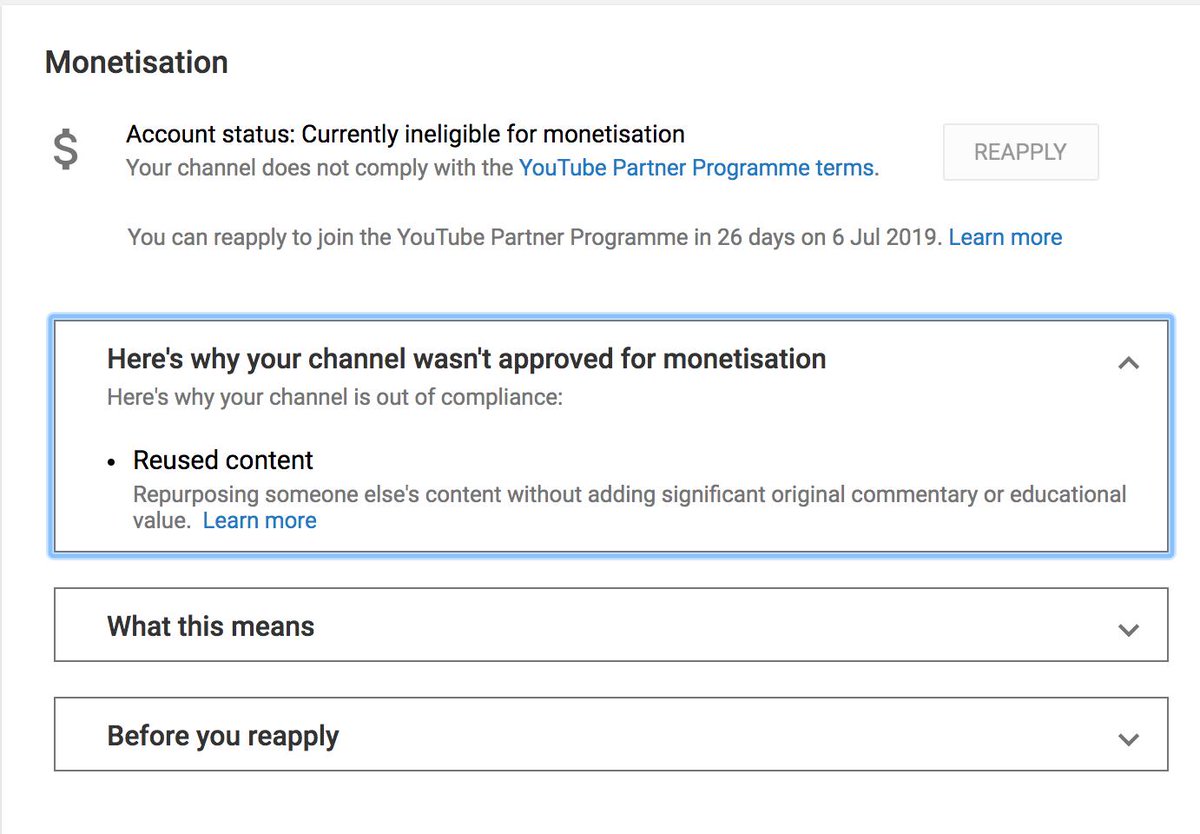The height and width of the screenshot is (834, 1200).
Task: Click 'Account status: Currently ineligible for monetisation' text
Action: point(405,134)
